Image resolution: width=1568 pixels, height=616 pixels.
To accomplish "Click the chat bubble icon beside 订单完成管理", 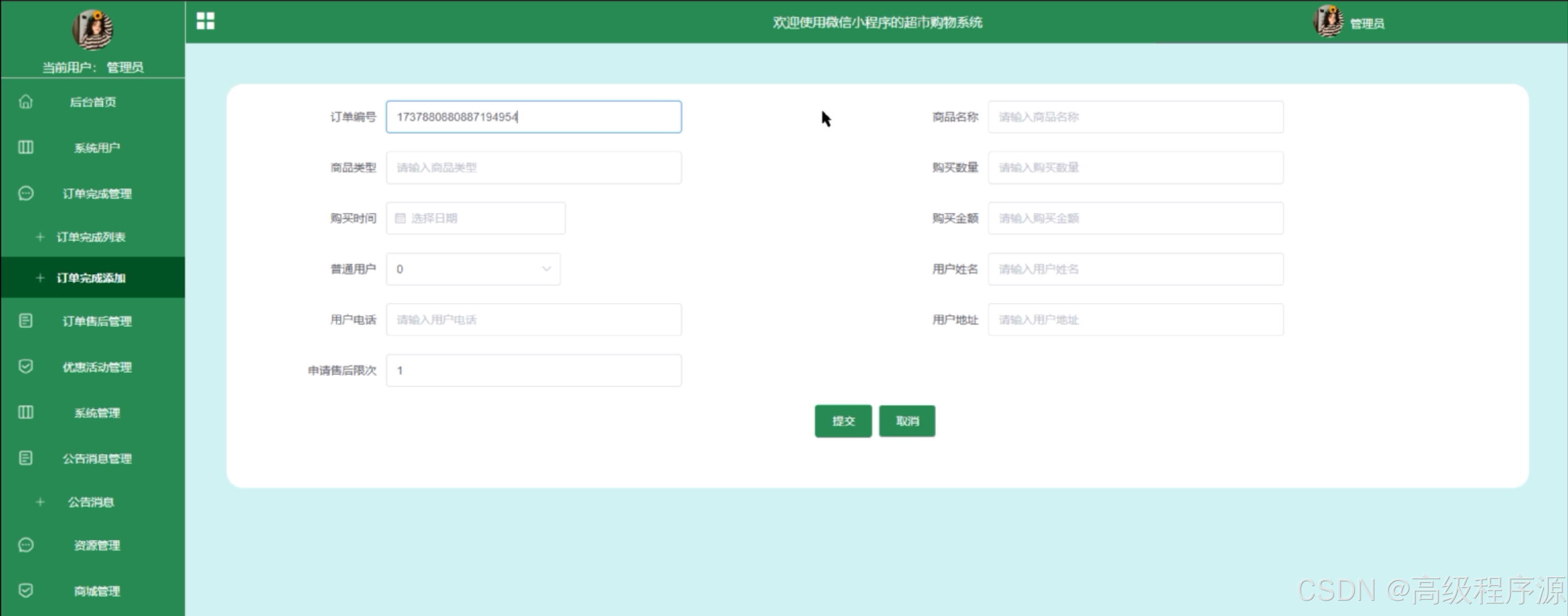I will click(26, 194).
